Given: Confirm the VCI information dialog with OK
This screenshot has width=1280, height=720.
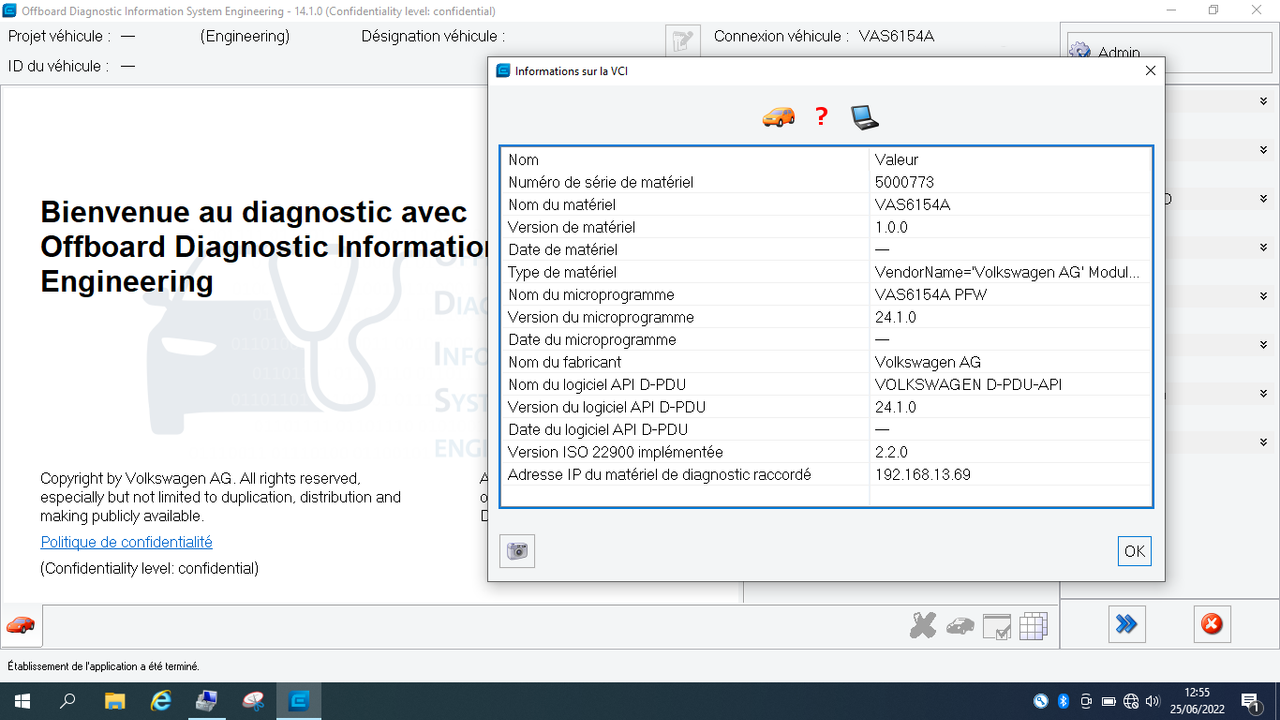Looking at the screenshot, I should pos(1134,551).
